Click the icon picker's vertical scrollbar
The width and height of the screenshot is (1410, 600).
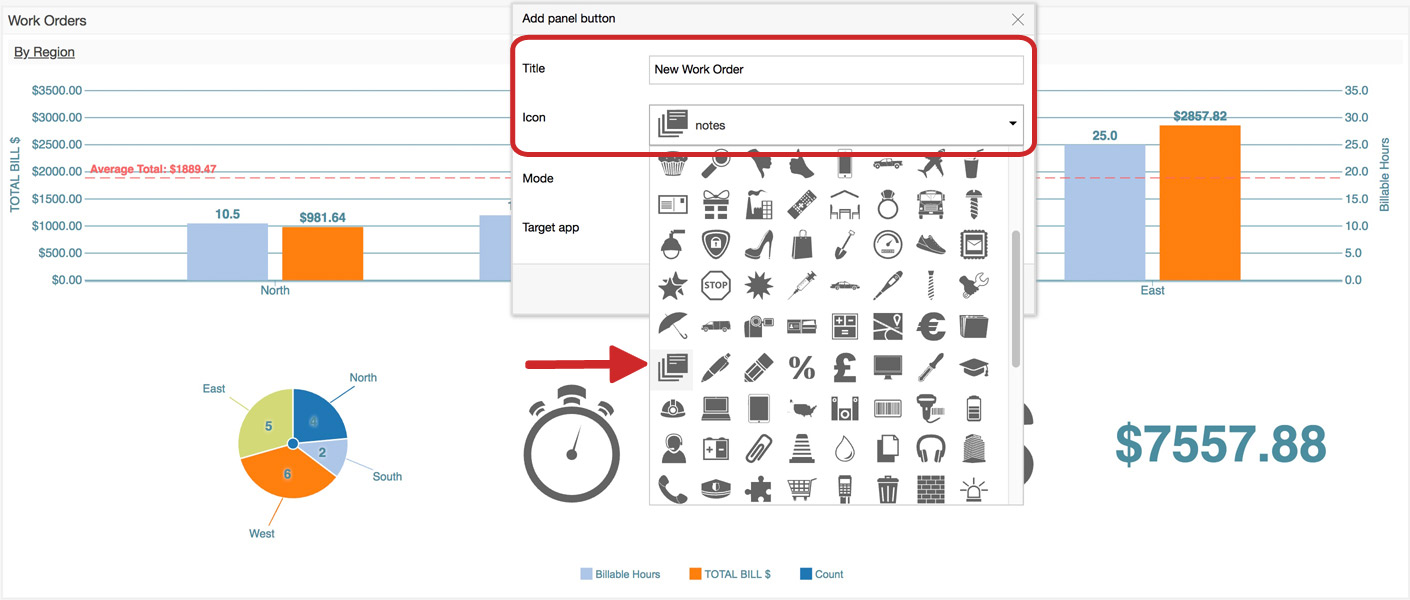(1016, 300)
